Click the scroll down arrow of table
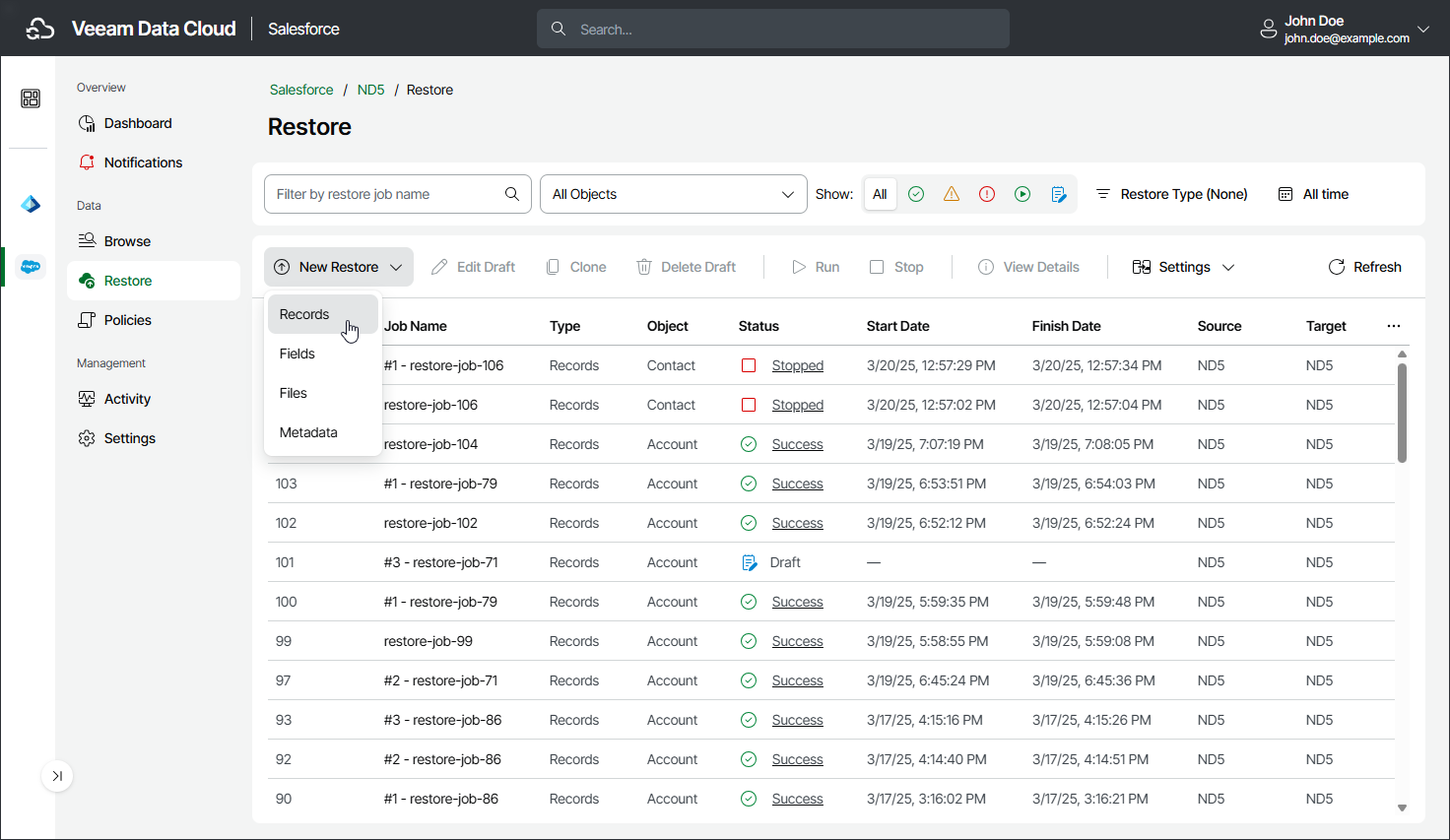The width and height of the screenshot is (1450, 840). pos(1402,808)
